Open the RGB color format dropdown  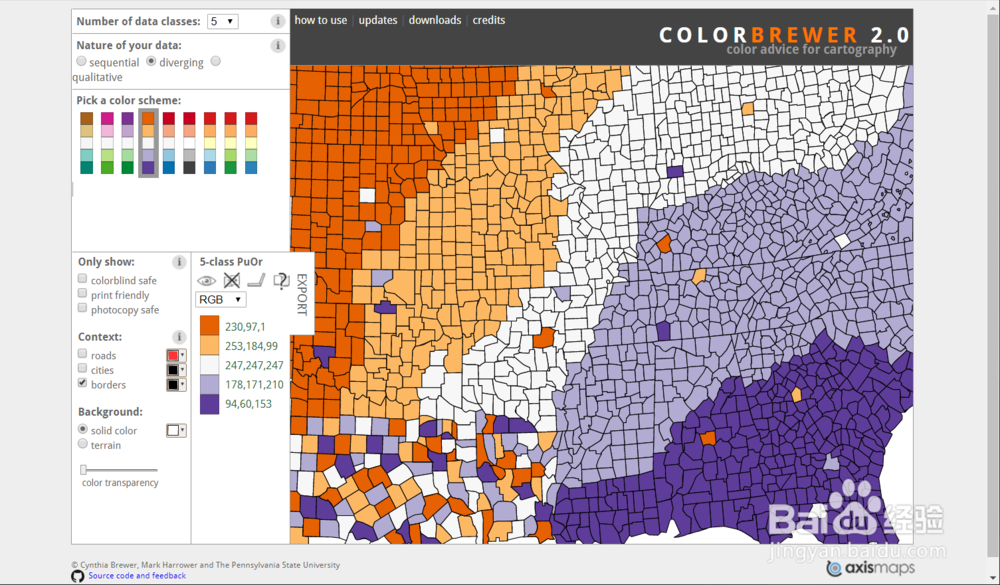tap(221, 300)
